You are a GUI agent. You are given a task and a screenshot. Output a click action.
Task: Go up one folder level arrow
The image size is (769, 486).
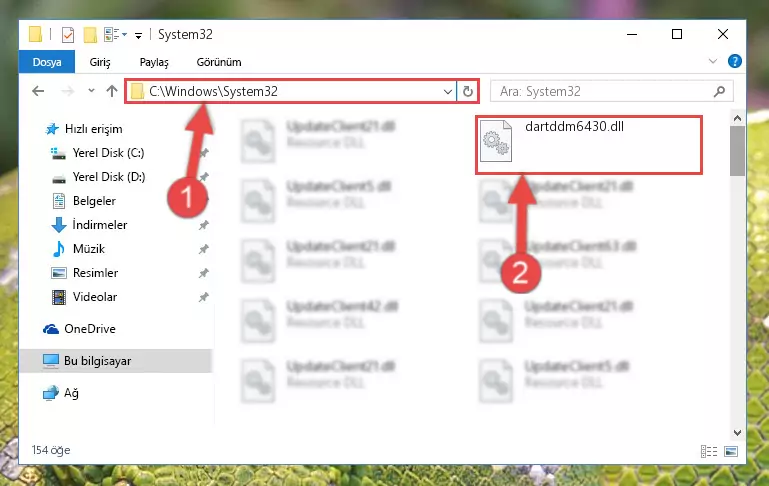[x=112, y=91]
